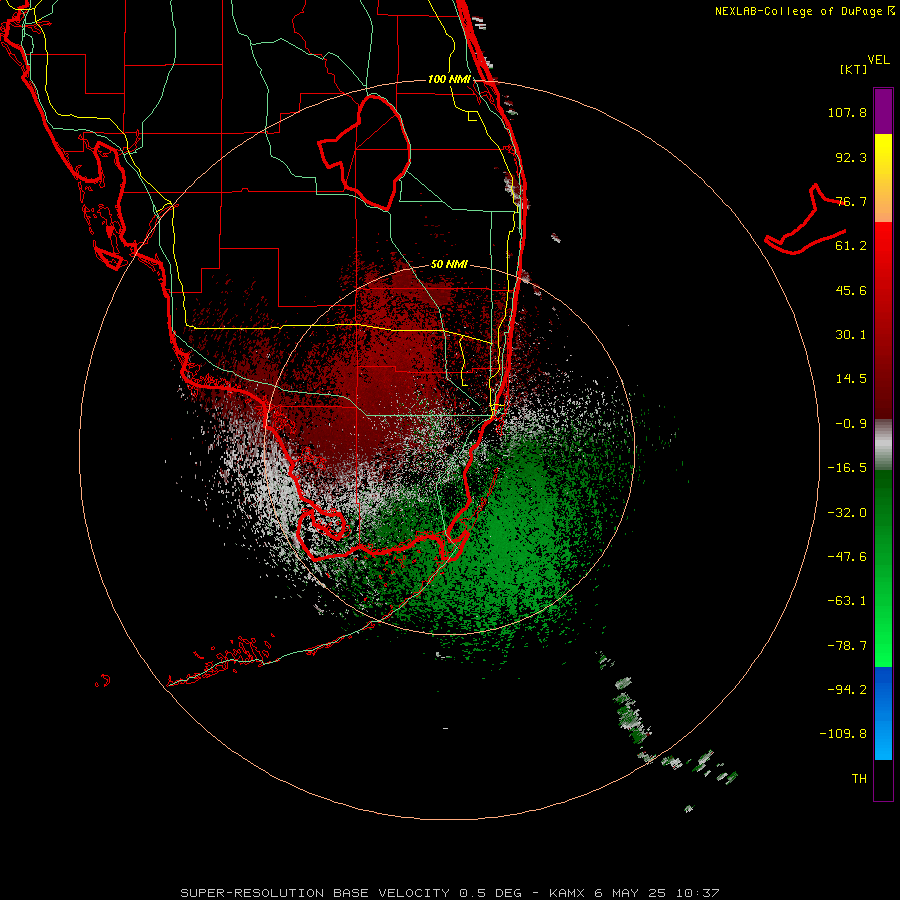Click the 50 NMI range ring label
Viewport: 900px width, 900px height.
[x=449, y=265]
